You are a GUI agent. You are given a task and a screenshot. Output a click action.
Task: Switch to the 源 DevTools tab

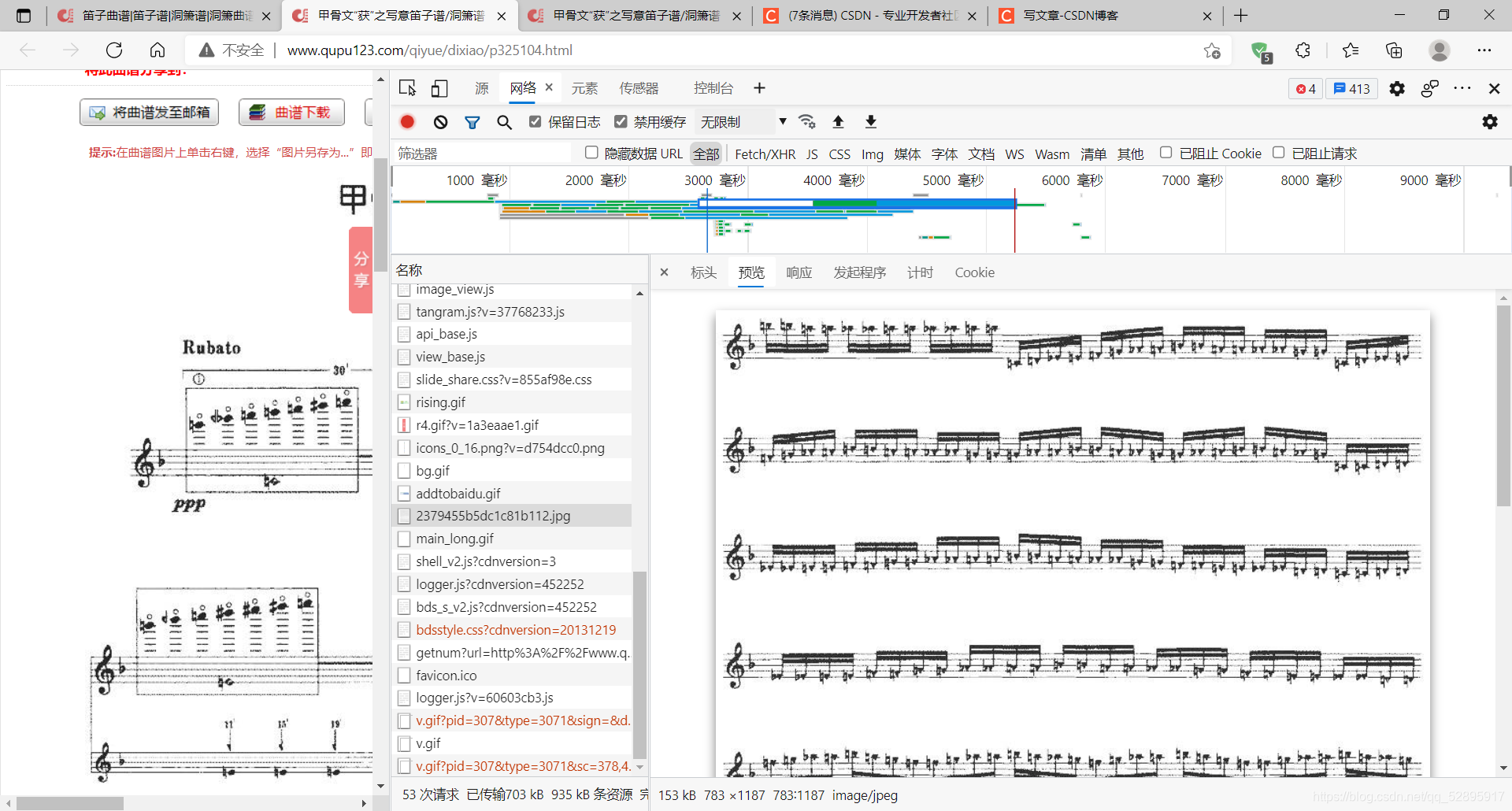tap(482, 88)
